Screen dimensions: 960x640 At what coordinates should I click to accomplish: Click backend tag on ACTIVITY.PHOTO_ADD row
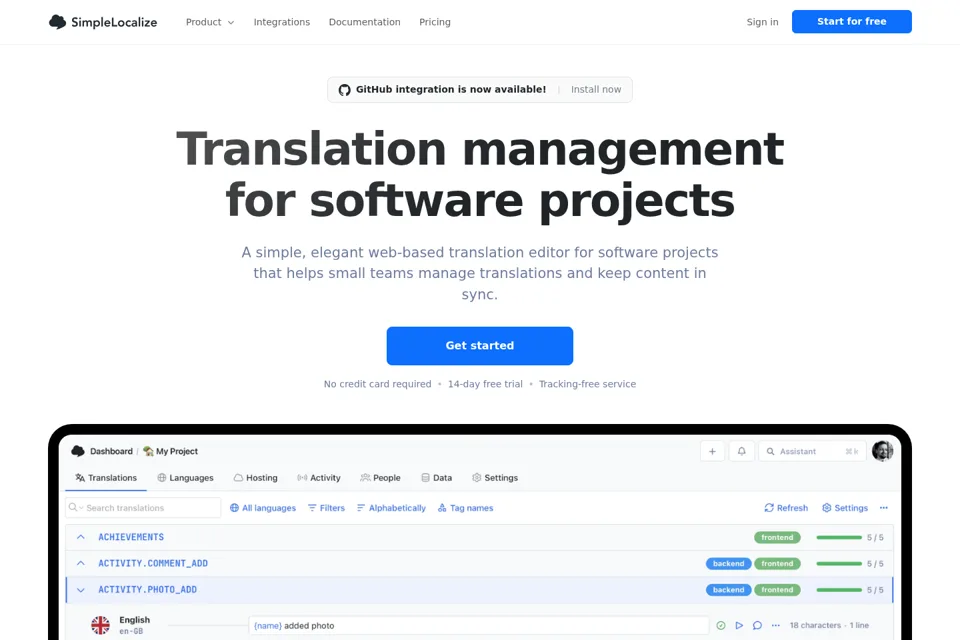point(728,590)
